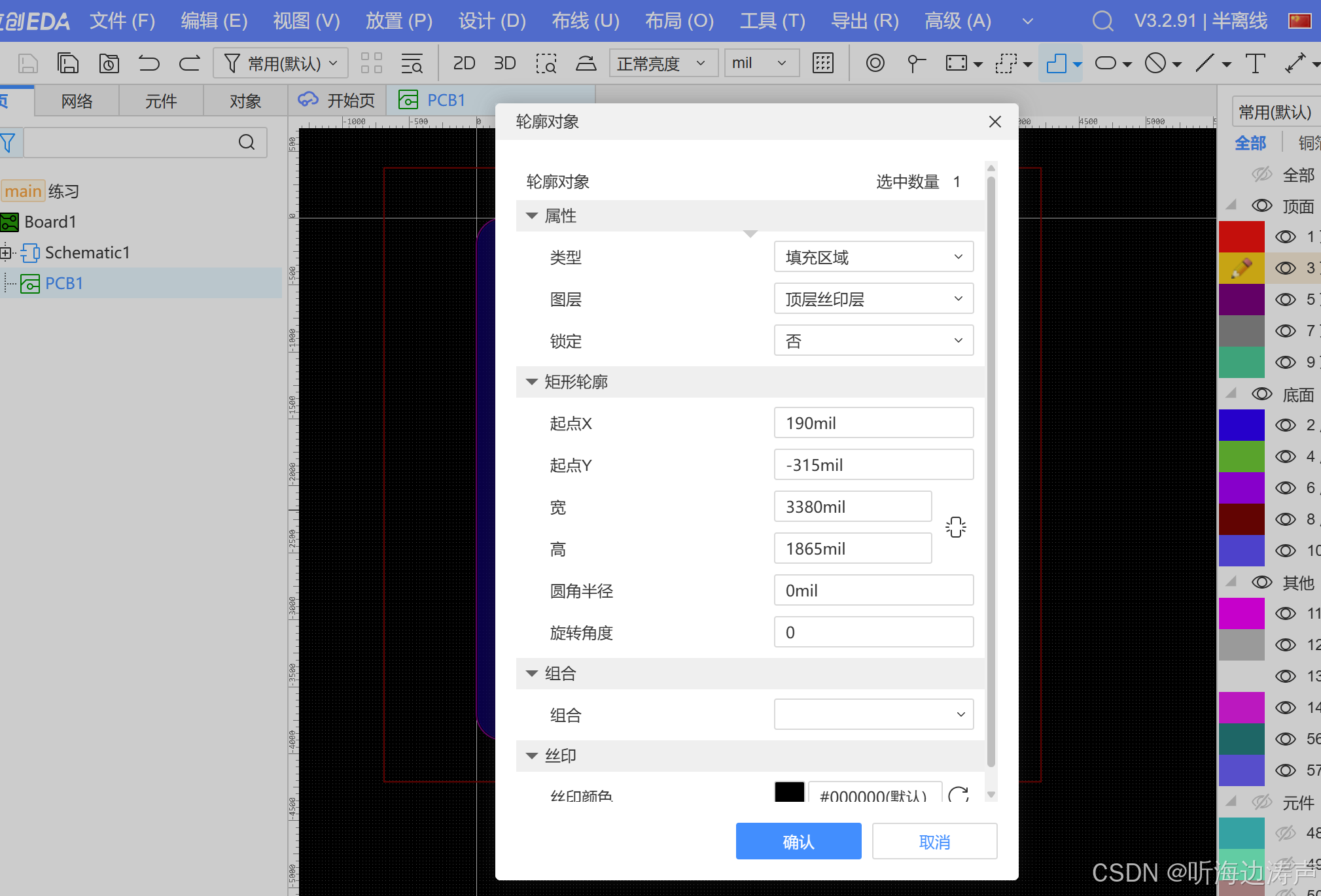Open the 常用(默认) filter dropdown in toolbar
Screen dimensions: 1321x896
point(281,63)
